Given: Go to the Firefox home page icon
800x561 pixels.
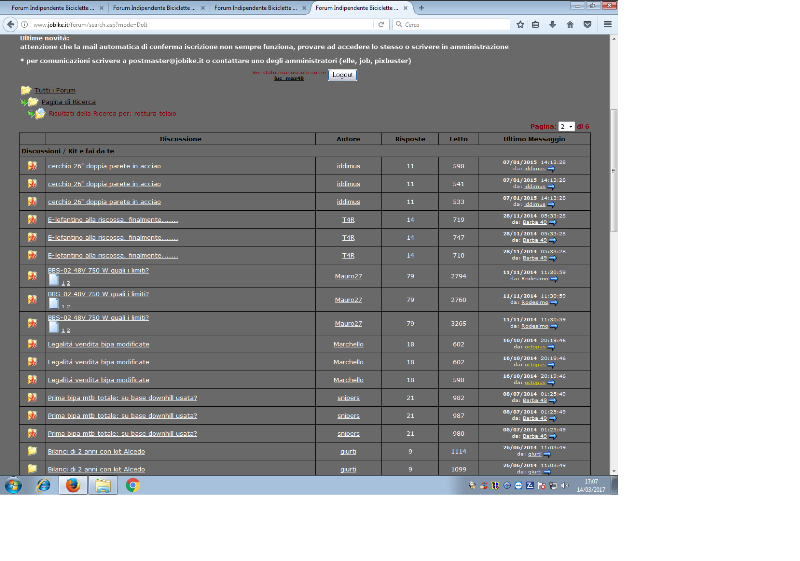Looking at the screenshot, I should (570, 24).
